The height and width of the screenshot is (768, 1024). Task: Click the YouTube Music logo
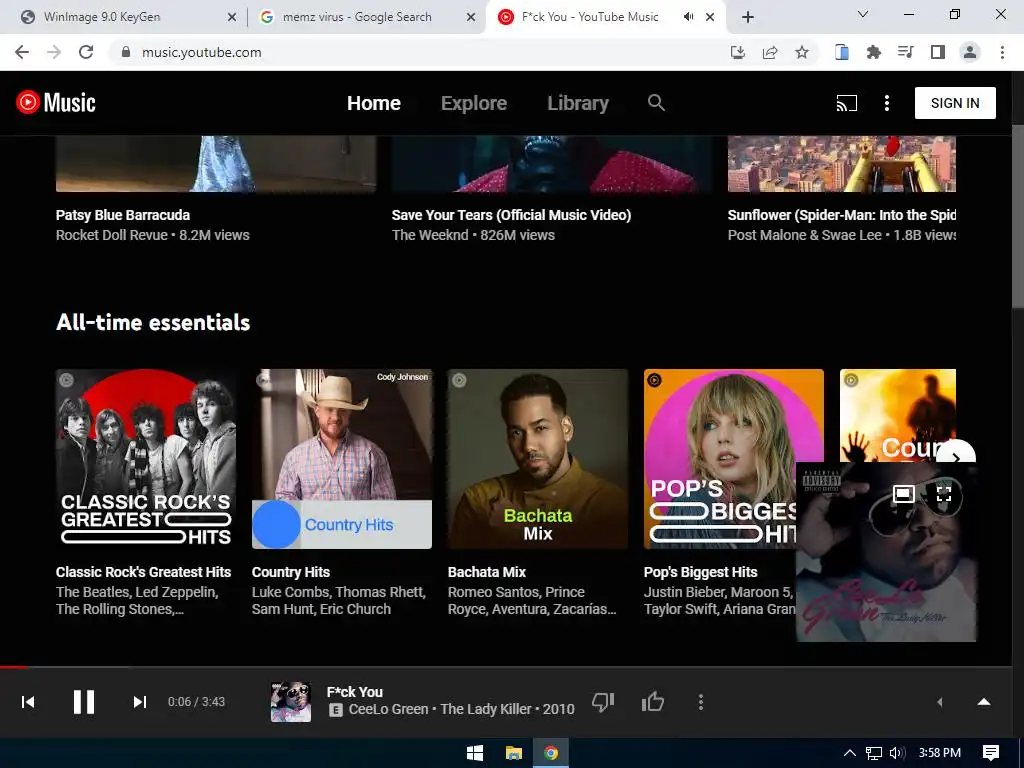(56, 103)
